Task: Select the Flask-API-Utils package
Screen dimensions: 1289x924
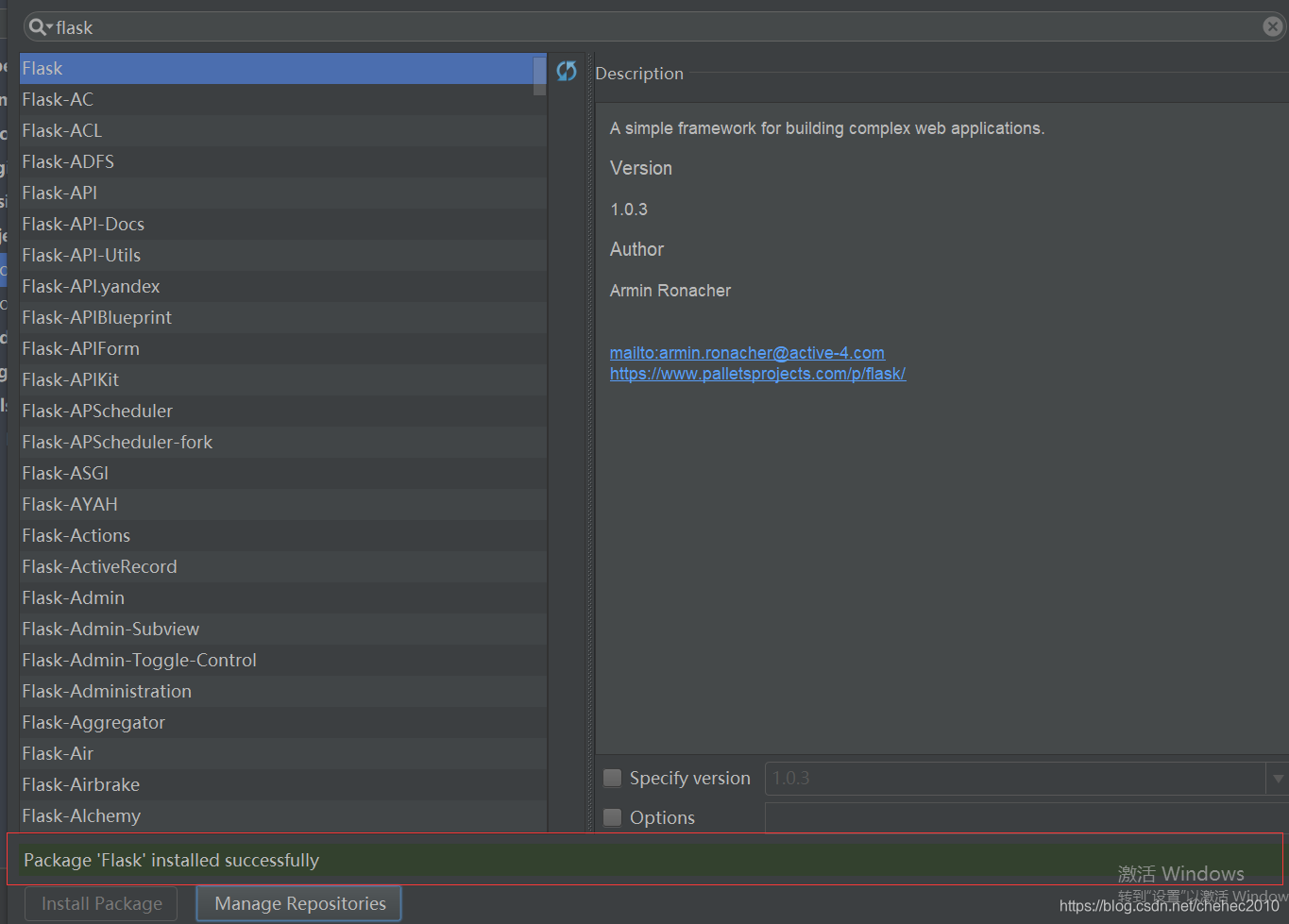Action: click(x=282, y=255)
